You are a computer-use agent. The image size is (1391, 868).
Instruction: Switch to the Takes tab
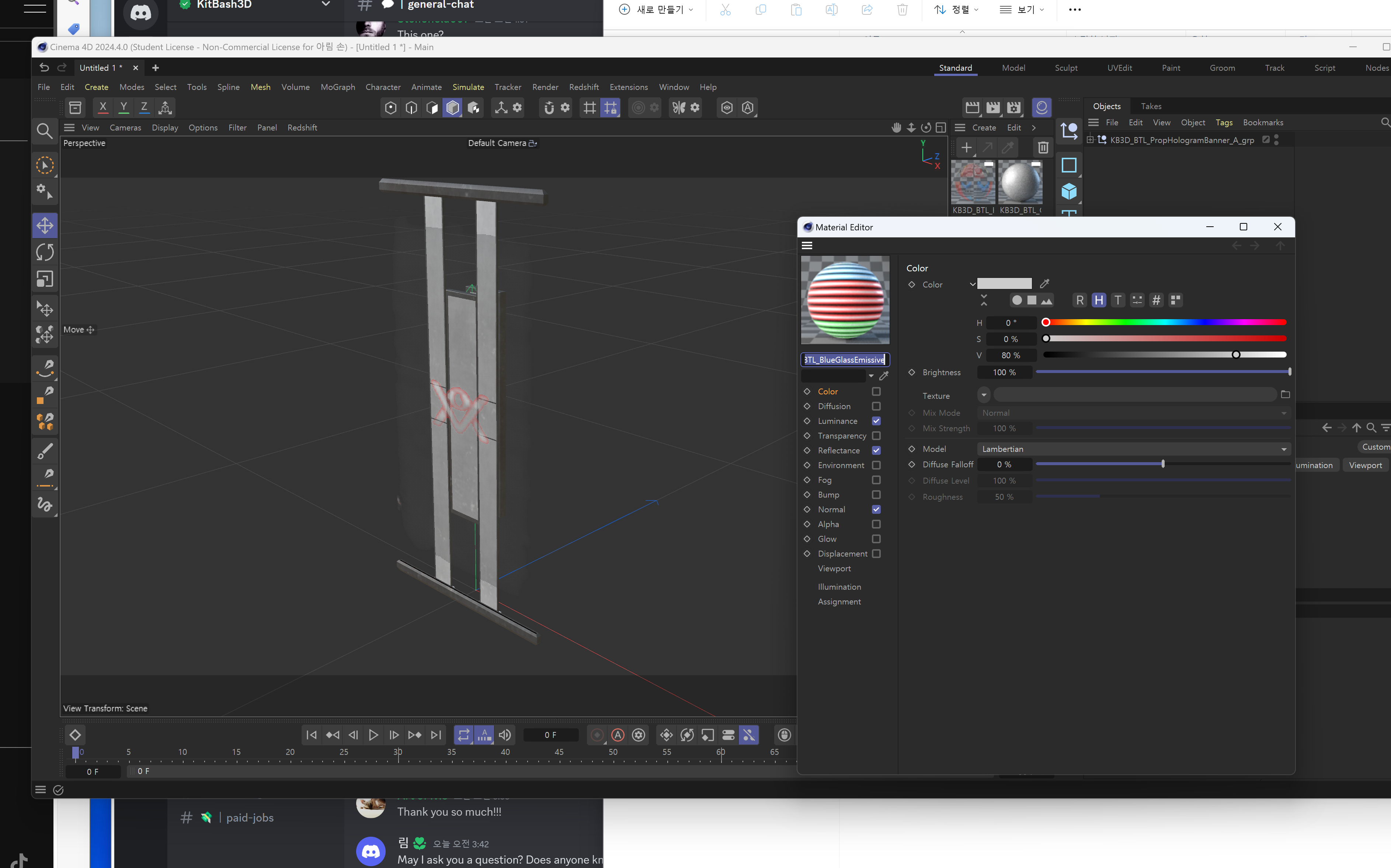[1151, 106]
